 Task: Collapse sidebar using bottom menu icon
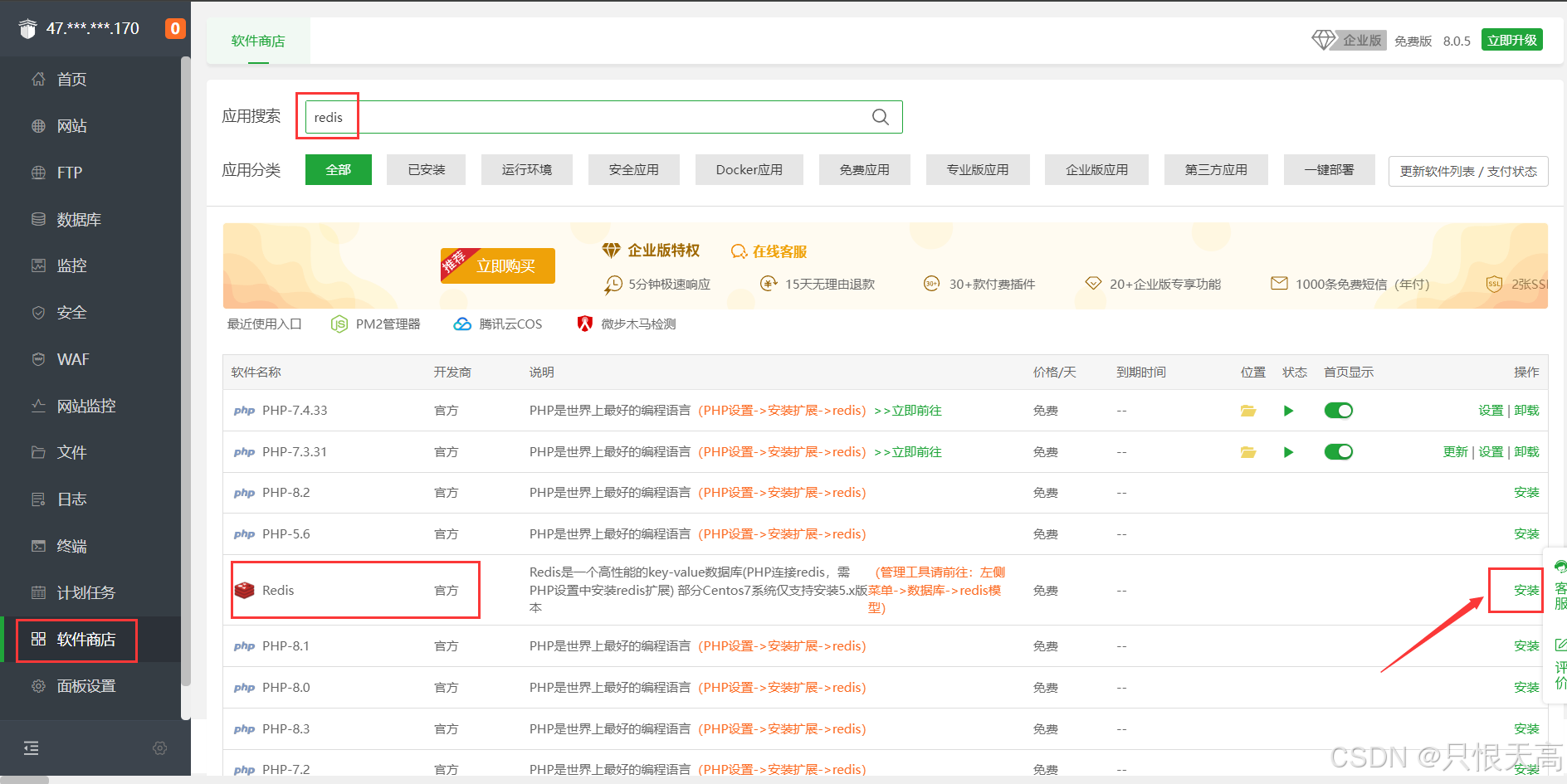pyautogui.click(x=32, y=748)
